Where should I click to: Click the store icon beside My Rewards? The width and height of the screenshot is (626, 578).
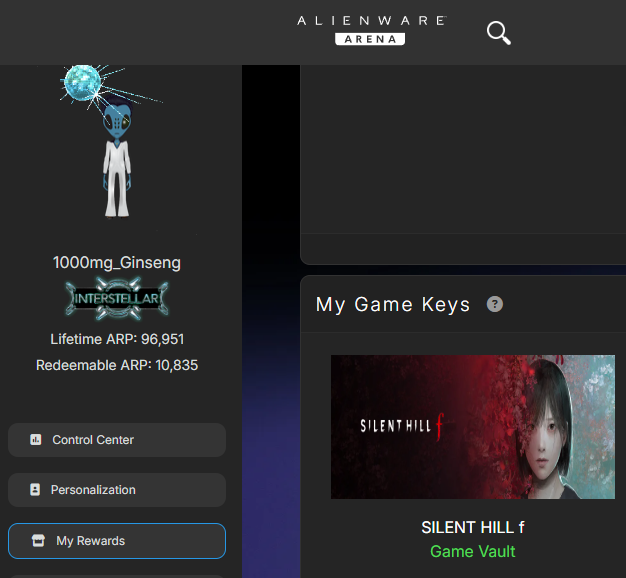[39, 541]
